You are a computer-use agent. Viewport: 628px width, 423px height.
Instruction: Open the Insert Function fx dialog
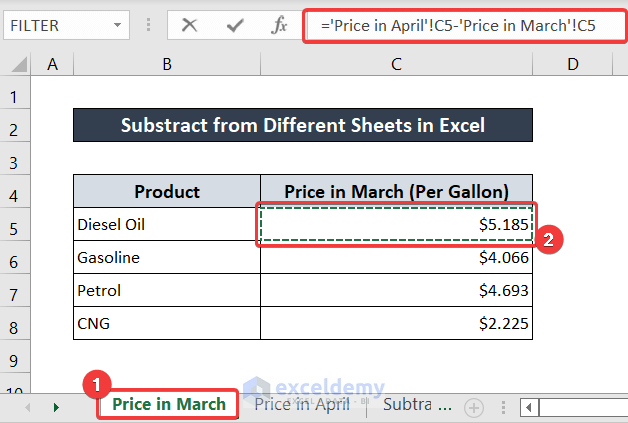coord(279,25)
